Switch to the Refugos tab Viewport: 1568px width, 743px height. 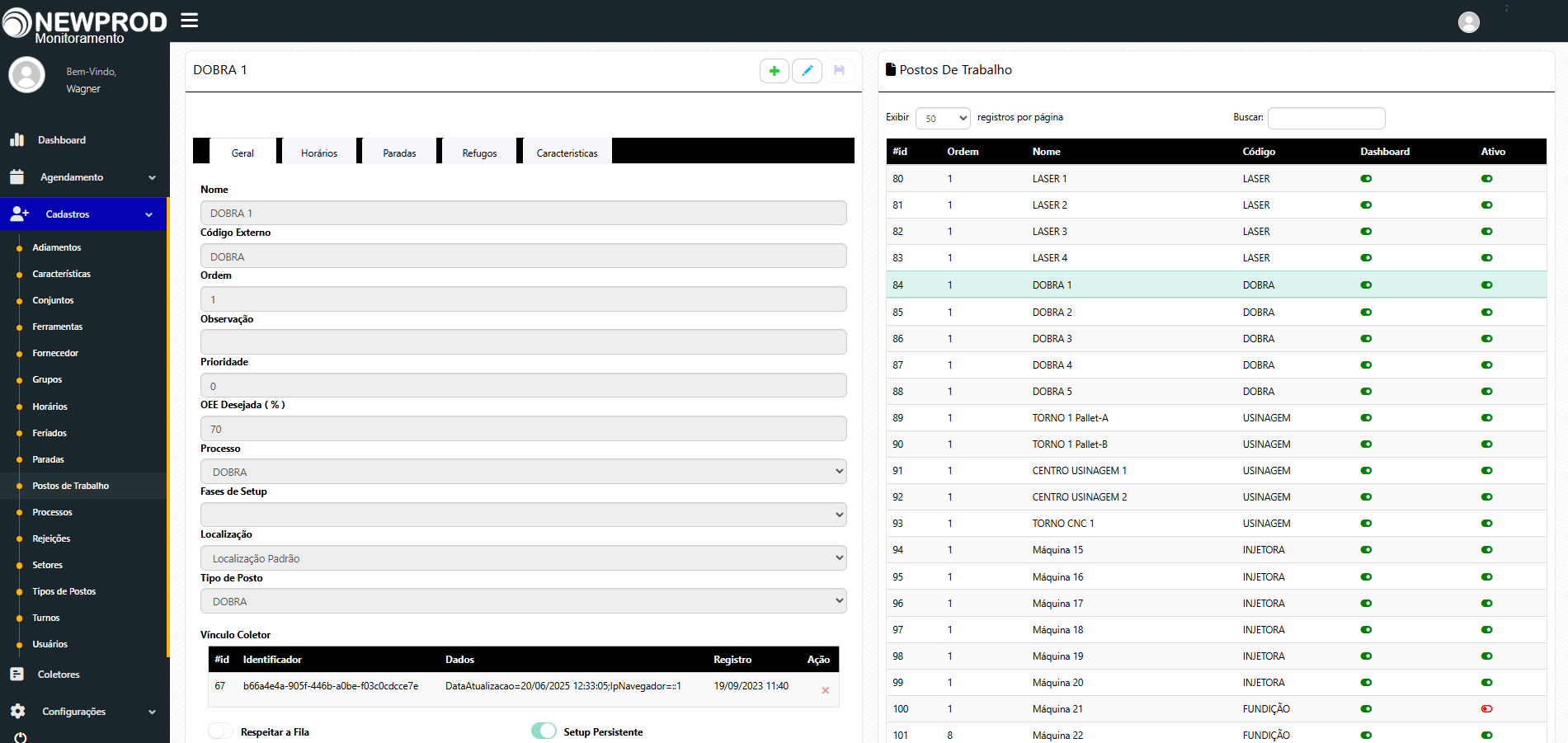pos(479,153)
